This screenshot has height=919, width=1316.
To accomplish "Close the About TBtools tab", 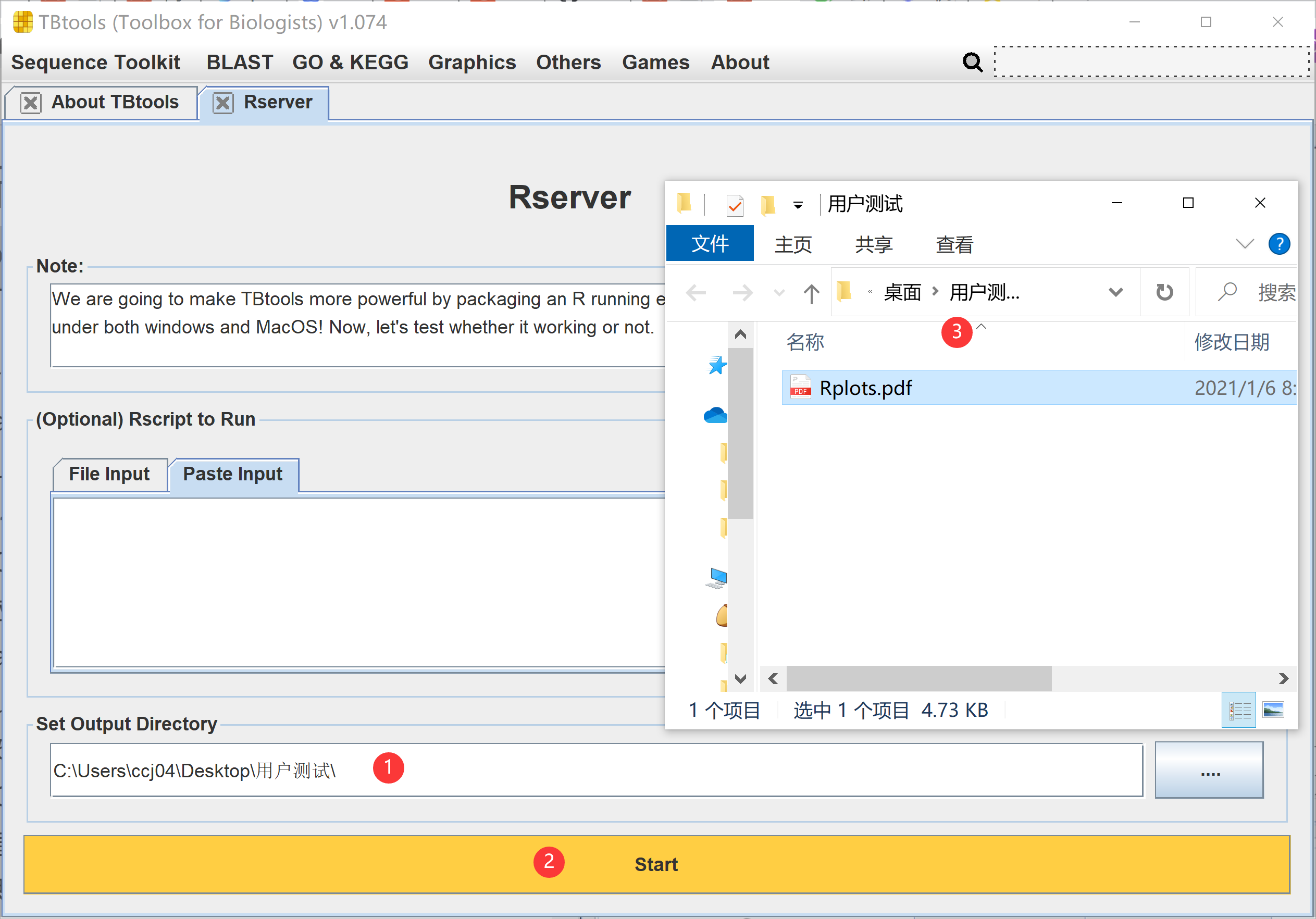I will tap(30, 103).
